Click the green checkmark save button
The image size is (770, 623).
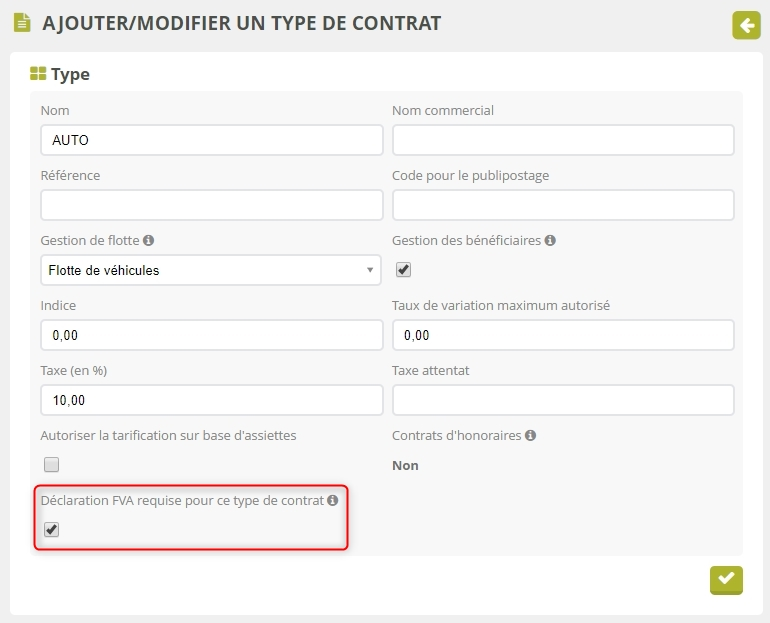tap(726, 579)
